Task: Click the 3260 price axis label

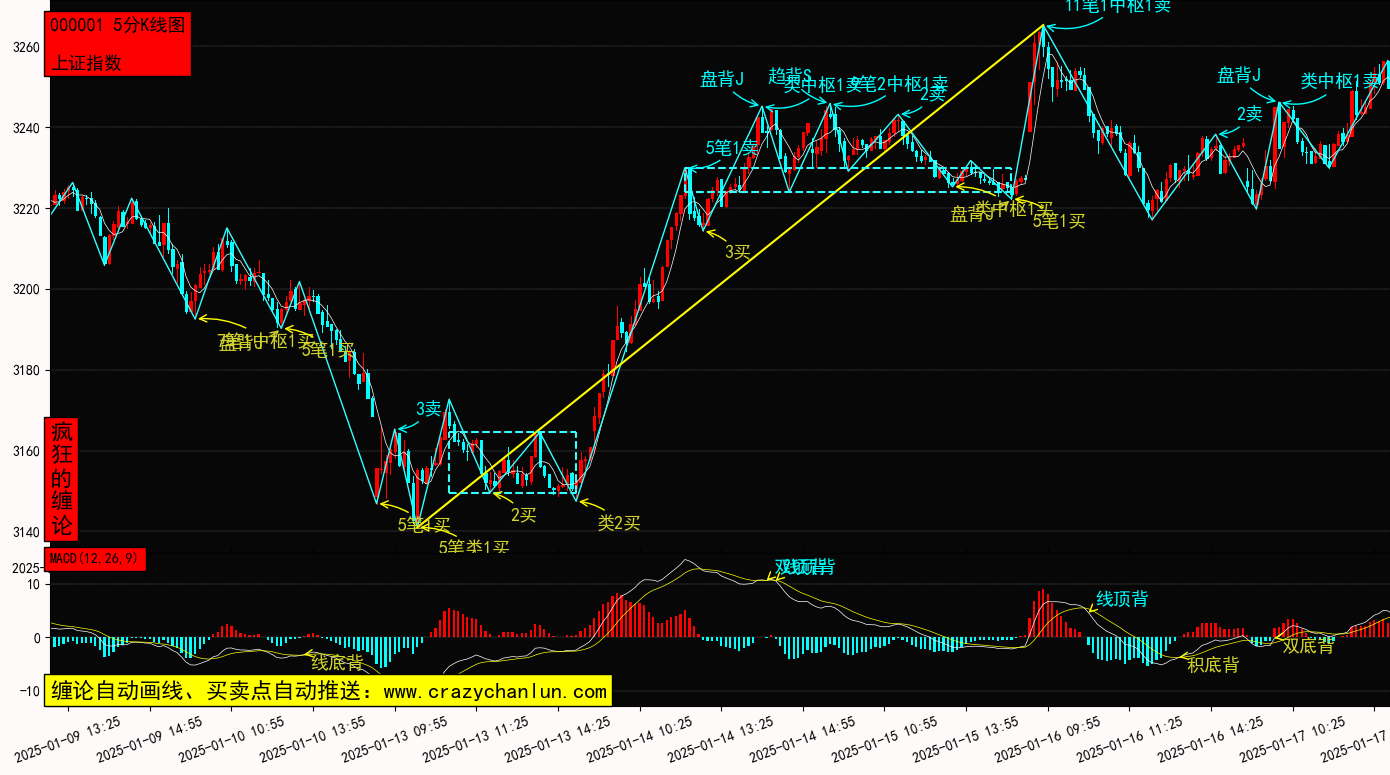Action: click(26, 48)
